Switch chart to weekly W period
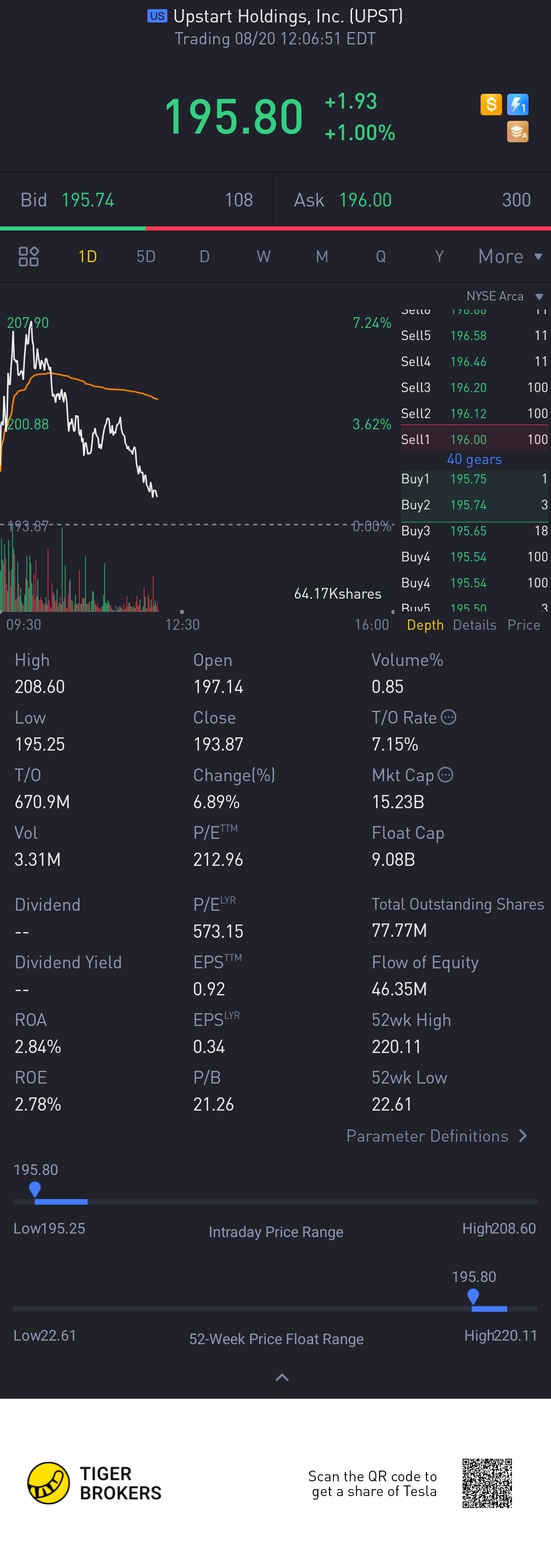The width and height of the screenshot is (551, 1568). click(264, 256)
